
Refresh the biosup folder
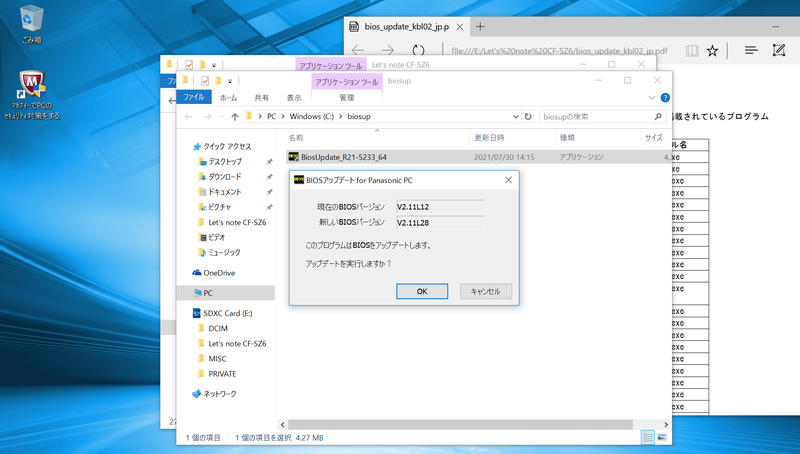[528, 116]
